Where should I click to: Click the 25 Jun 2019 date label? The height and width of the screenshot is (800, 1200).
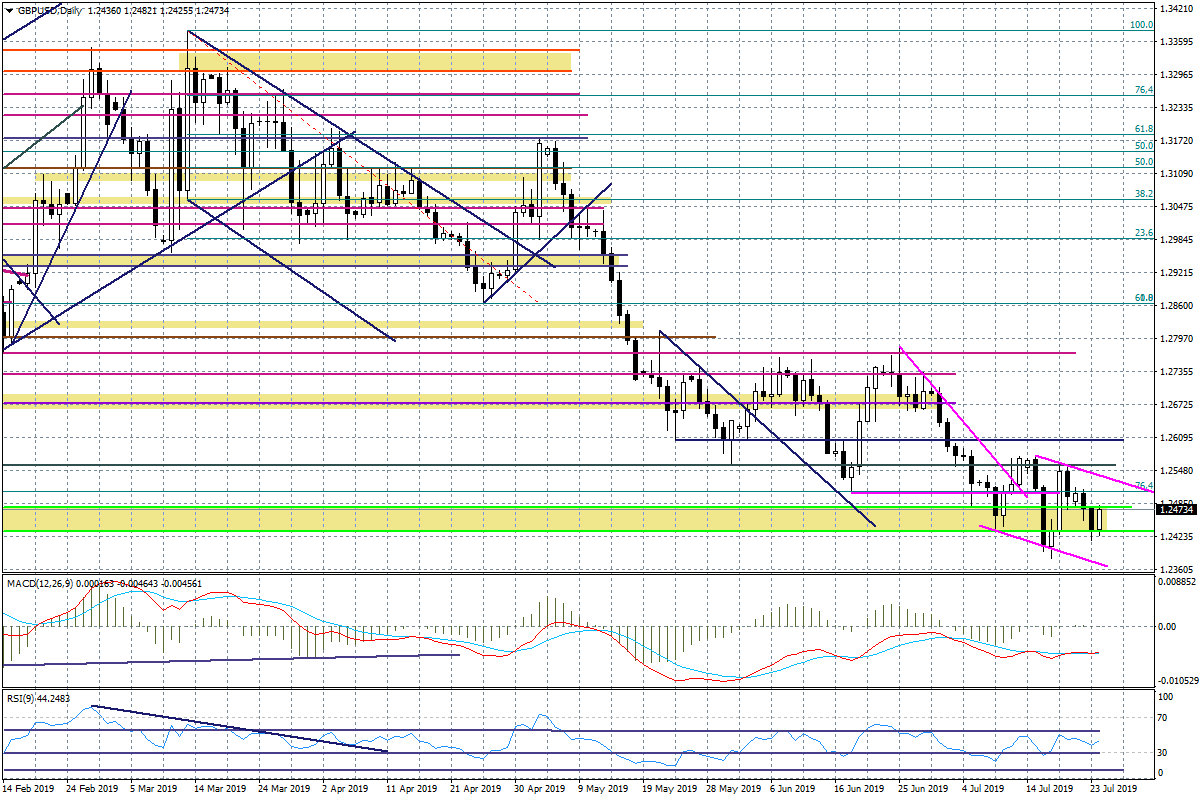920,789
